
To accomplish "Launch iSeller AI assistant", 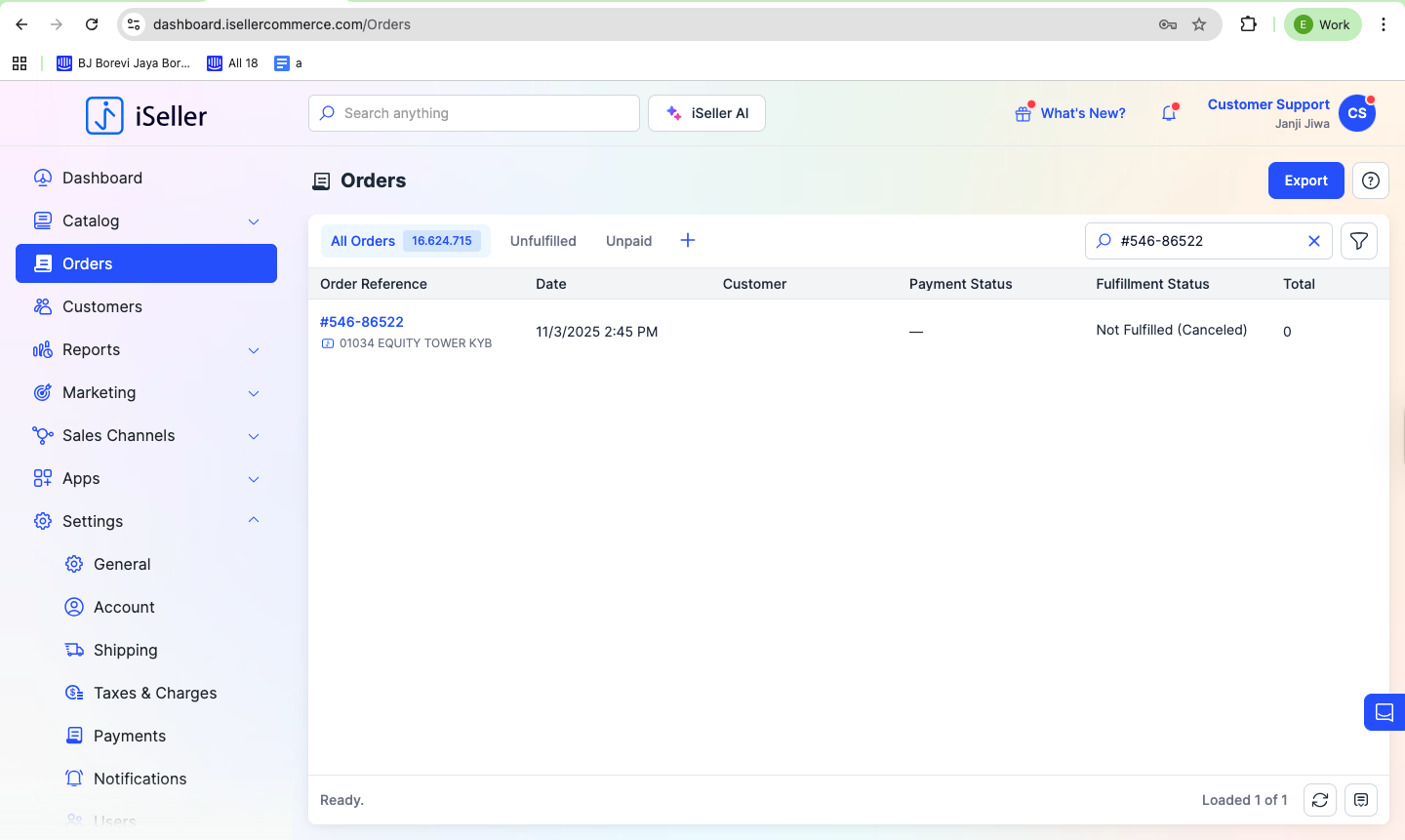I will coord(706,113).
